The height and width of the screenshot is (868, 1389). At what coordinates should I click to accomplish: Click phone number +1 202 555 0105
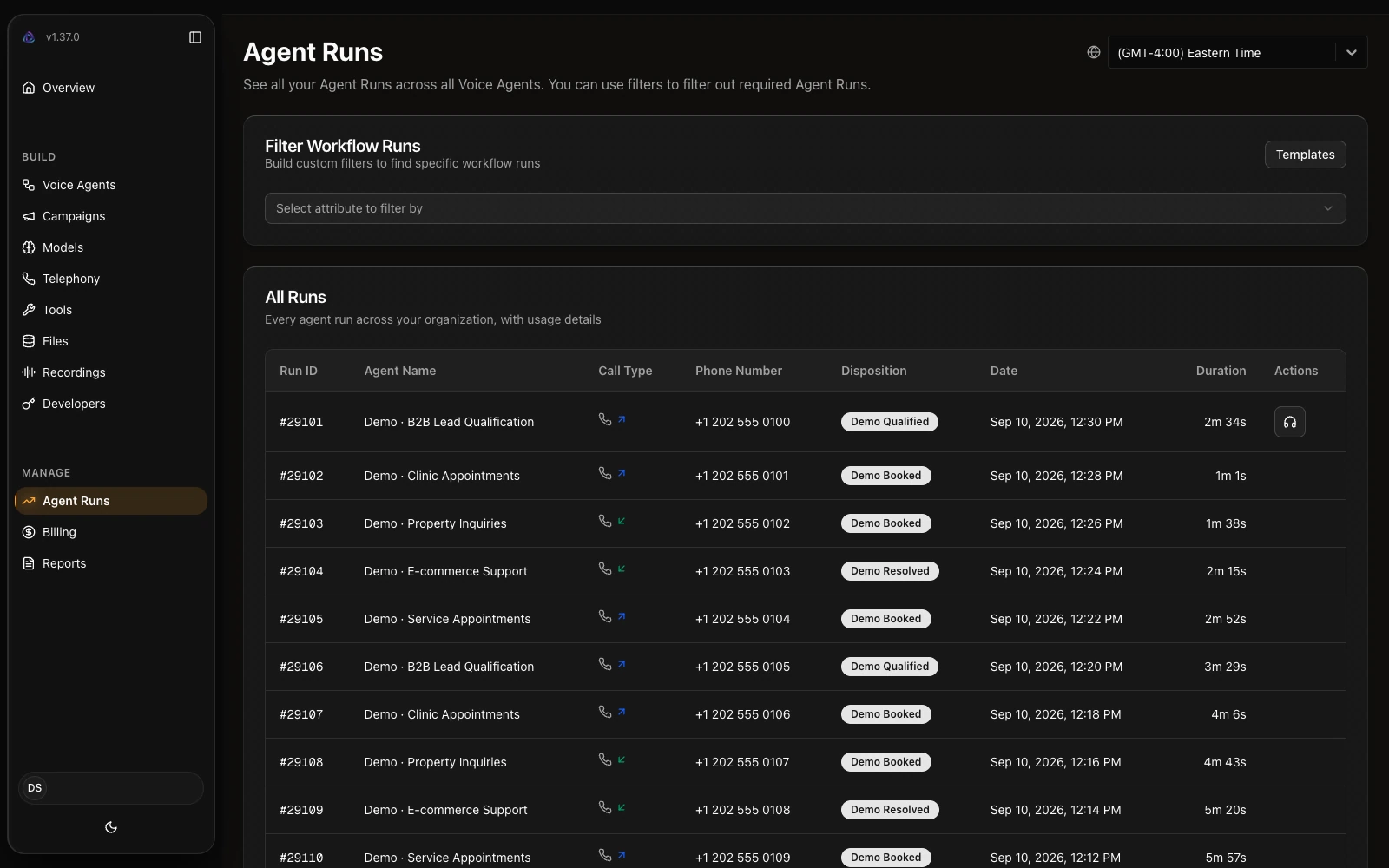pos(743,667)
